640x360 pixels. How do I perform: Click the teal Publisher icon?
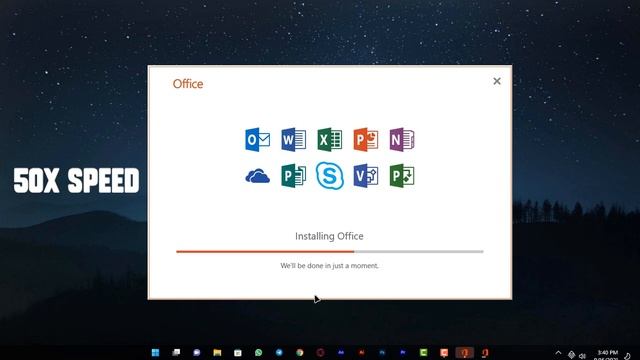tap(293, 176)
